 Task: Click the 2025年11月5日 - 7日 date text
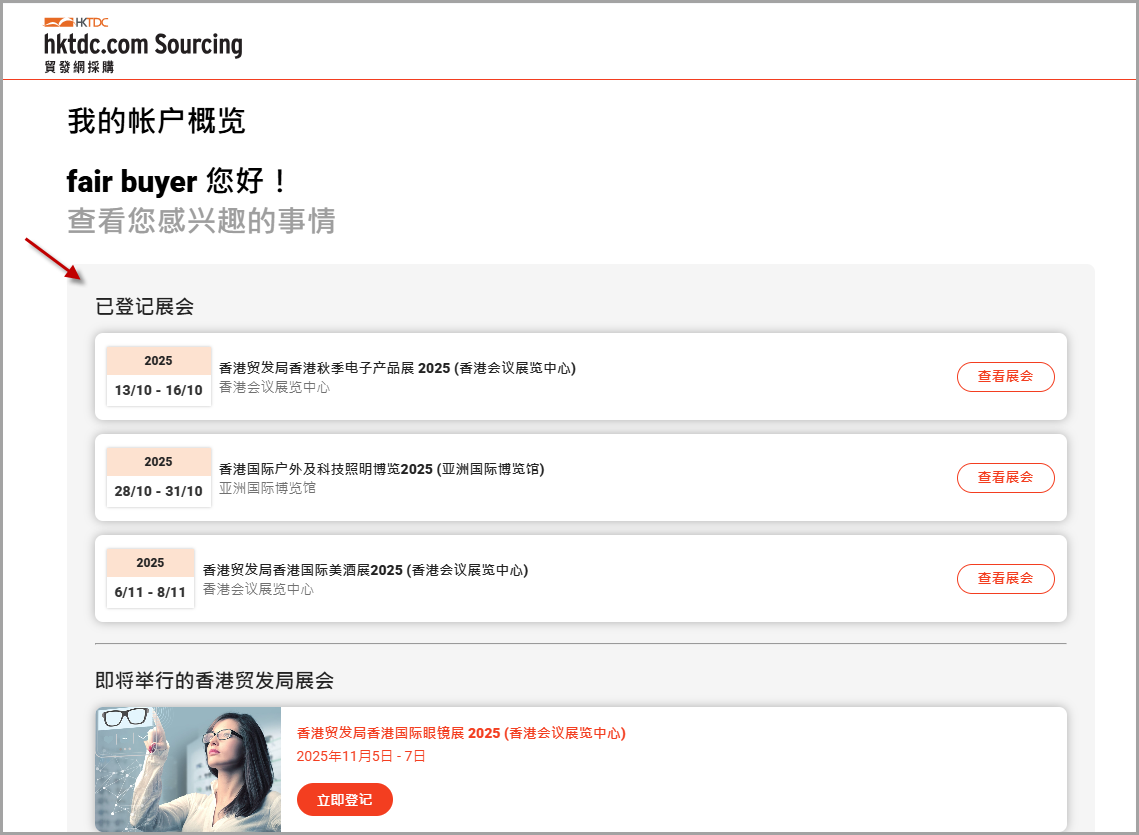tap(361, 756)
